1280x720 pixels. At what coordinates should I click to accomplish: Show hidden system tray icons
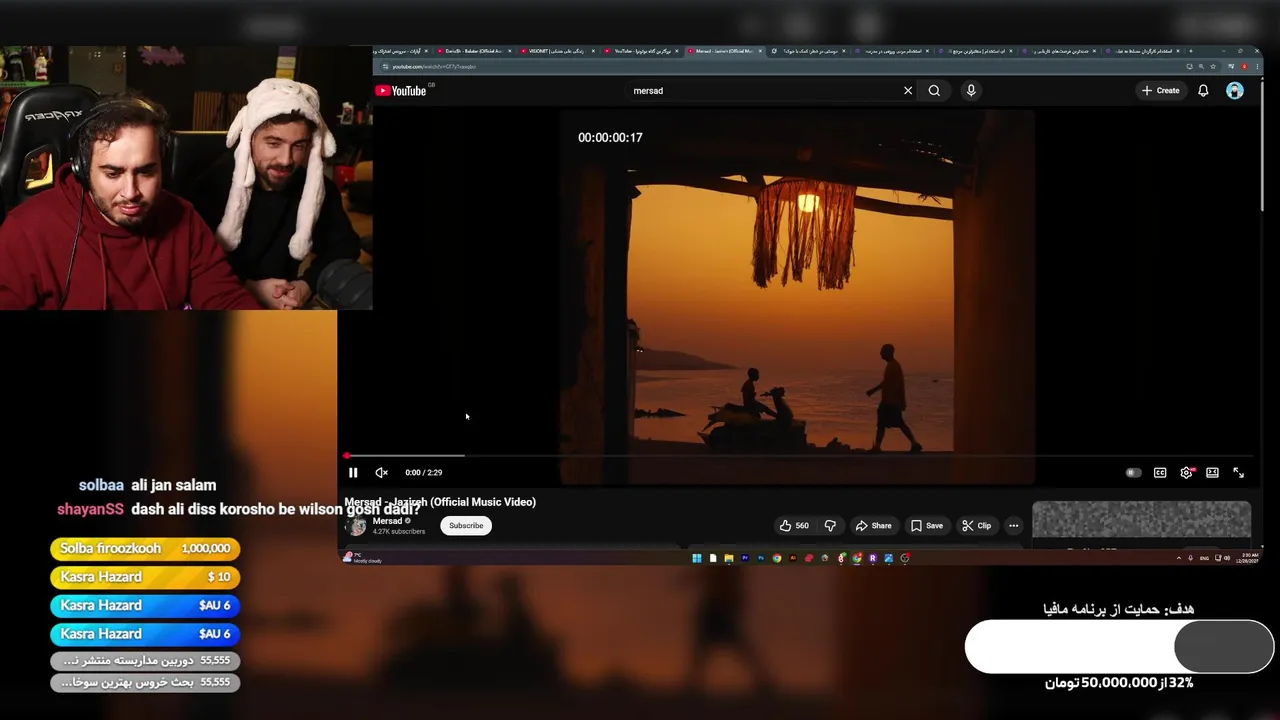[1178, 558]
